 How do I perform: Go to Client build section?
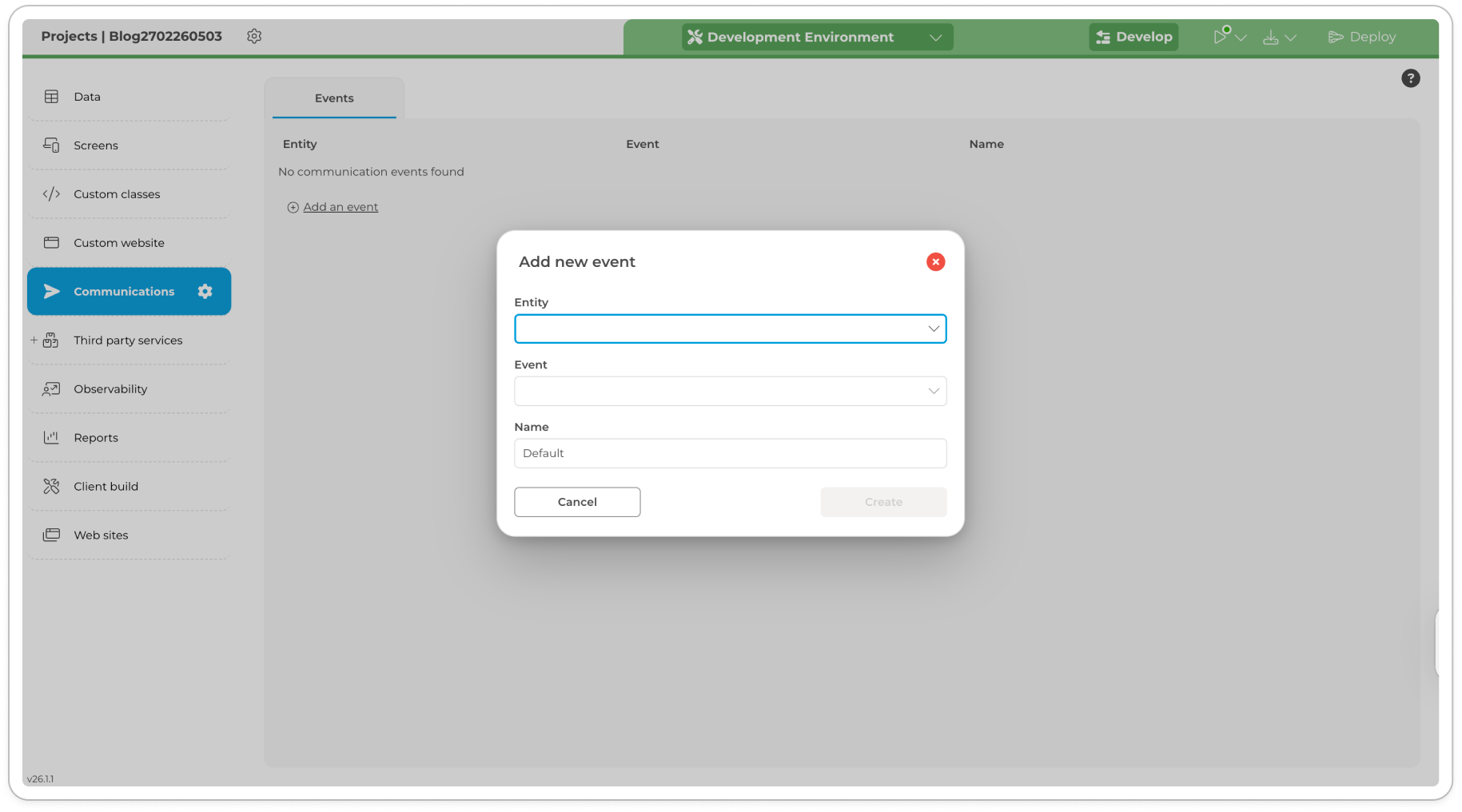pos(106,487)
